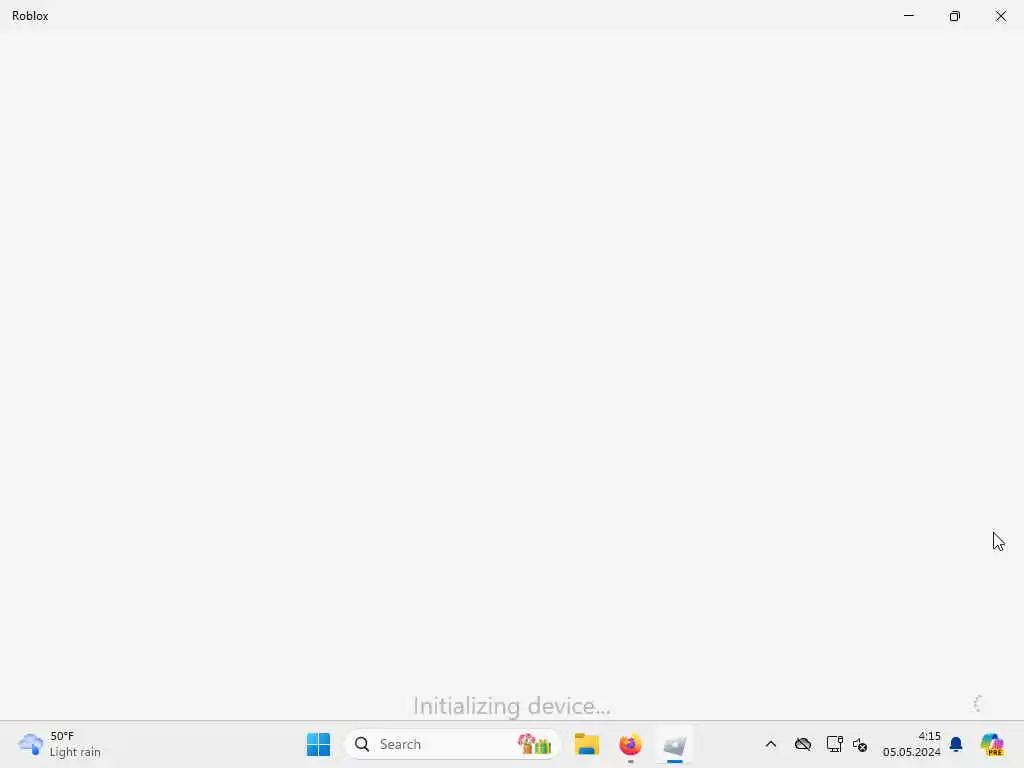Open the weather widget showing Light rain
This screenshot has height=768, width=1024.
60,744
